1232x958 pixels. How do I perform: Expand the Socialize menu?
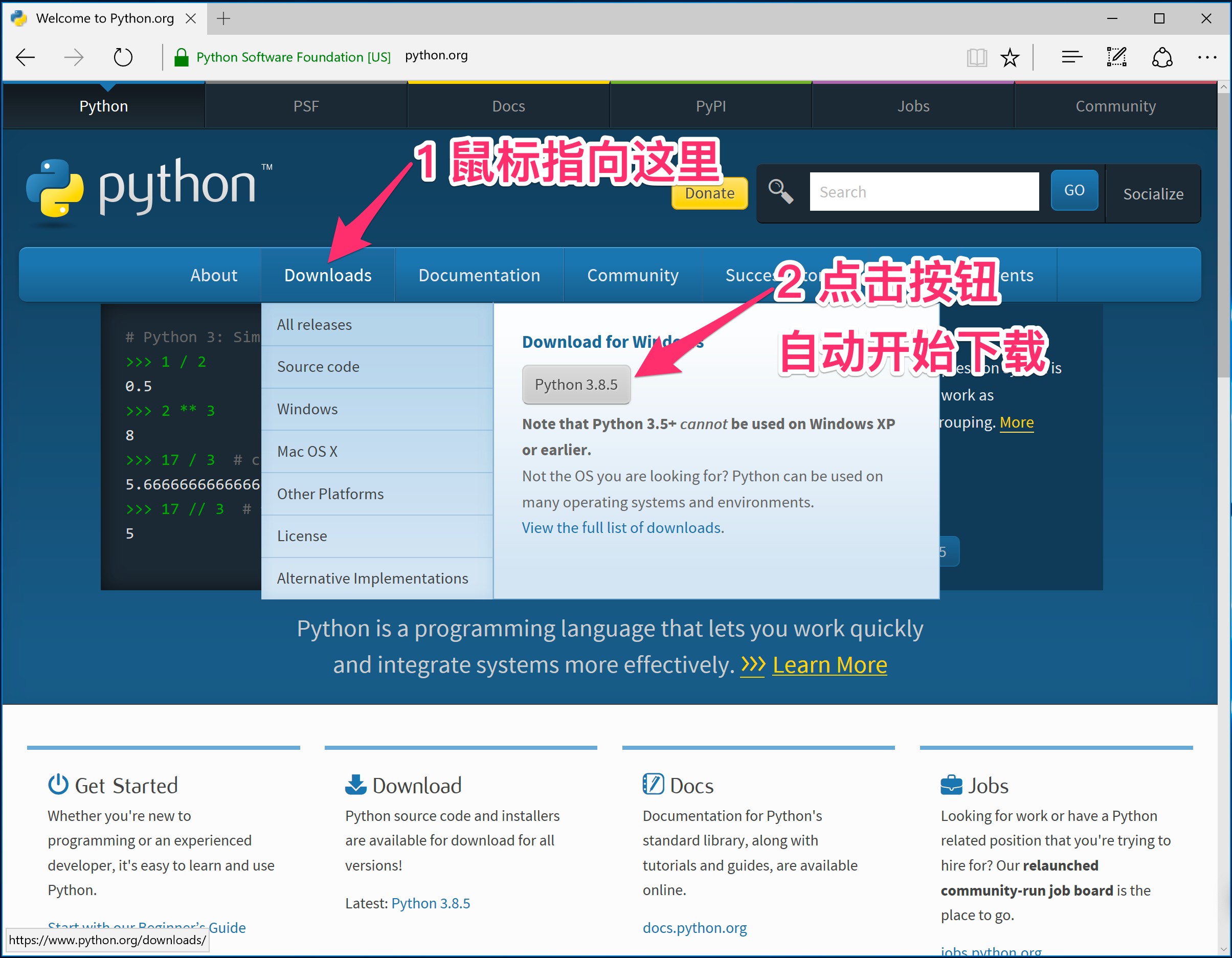point(1153,194)
